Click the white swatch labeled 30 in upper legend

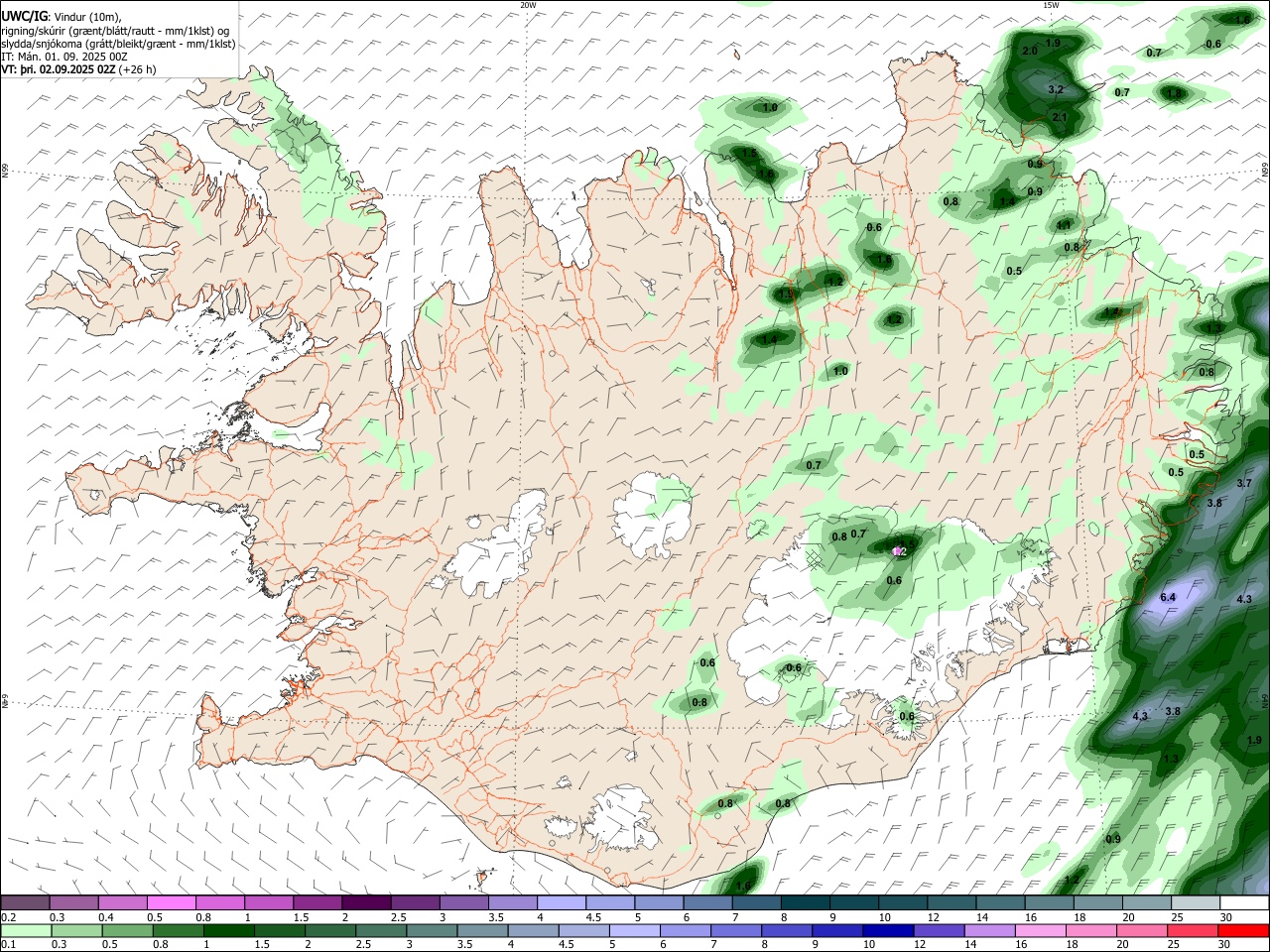pos(1245,902)
